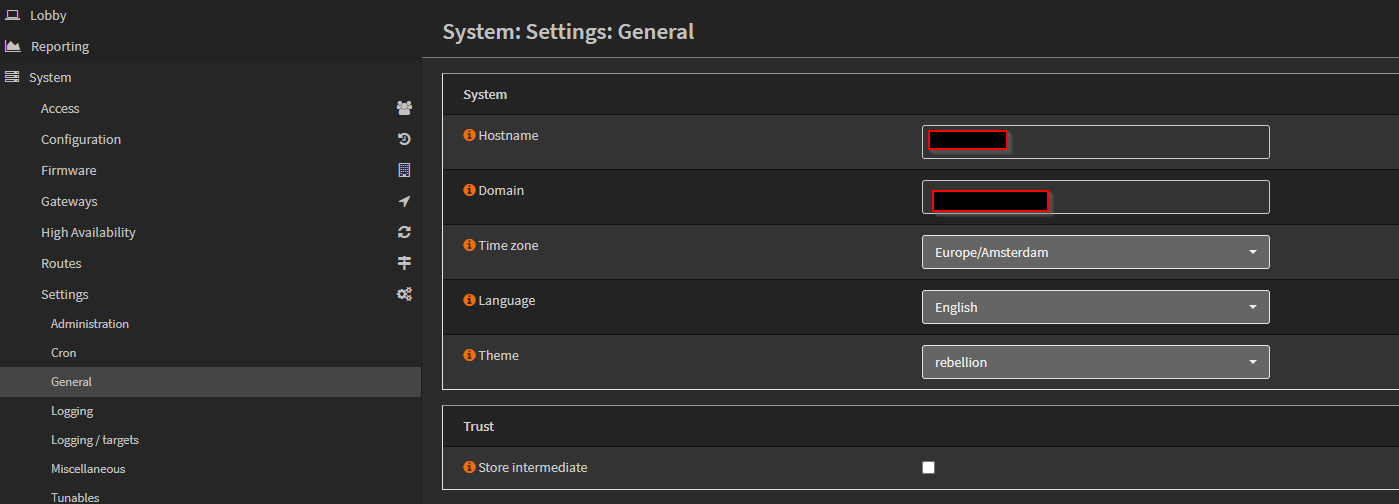Click the Gateways arrow icon

[404, 201]
